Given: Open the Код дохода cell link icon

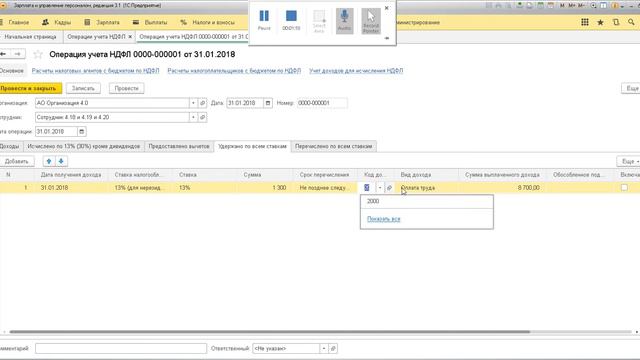Looking at the screenshot, I should [x=389, y=188].
